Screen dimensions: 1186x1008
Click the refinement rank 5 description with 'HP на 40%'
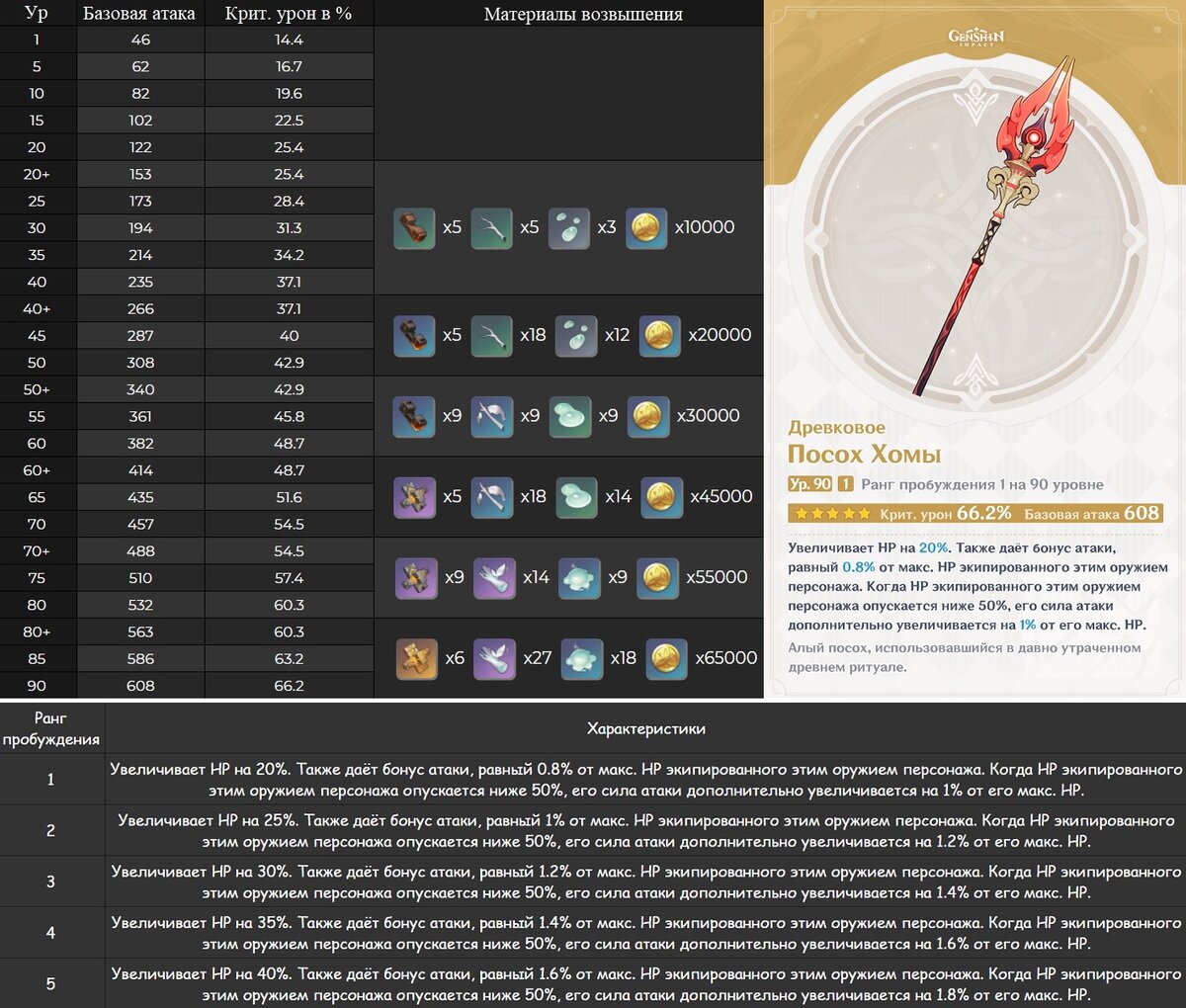pos(646,984)
